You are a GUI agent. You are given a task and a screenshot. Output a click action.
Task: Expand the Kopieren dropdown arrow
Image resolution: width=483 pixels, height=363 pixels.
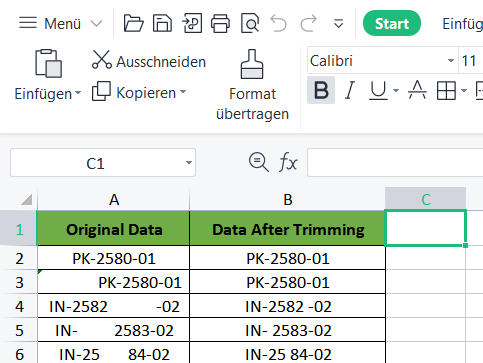pos(183,92)
